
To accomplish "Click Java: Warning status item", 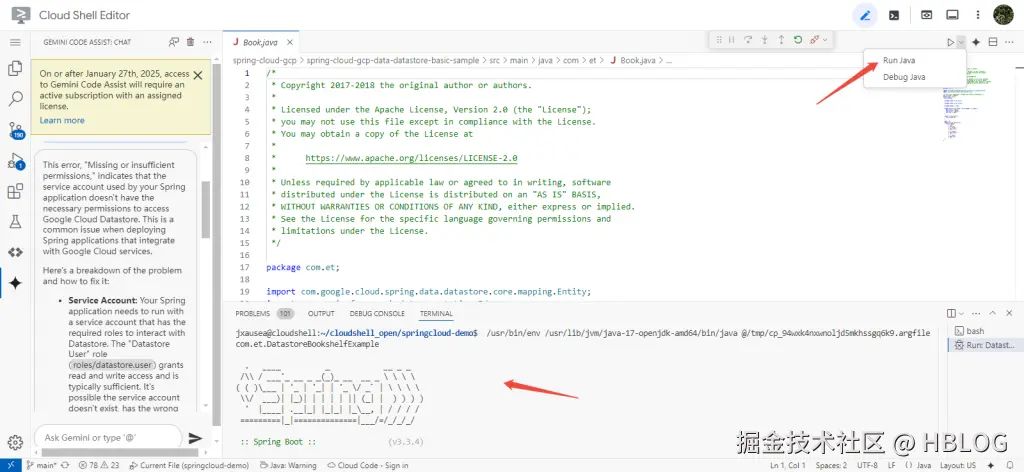I will click(288, 465).
